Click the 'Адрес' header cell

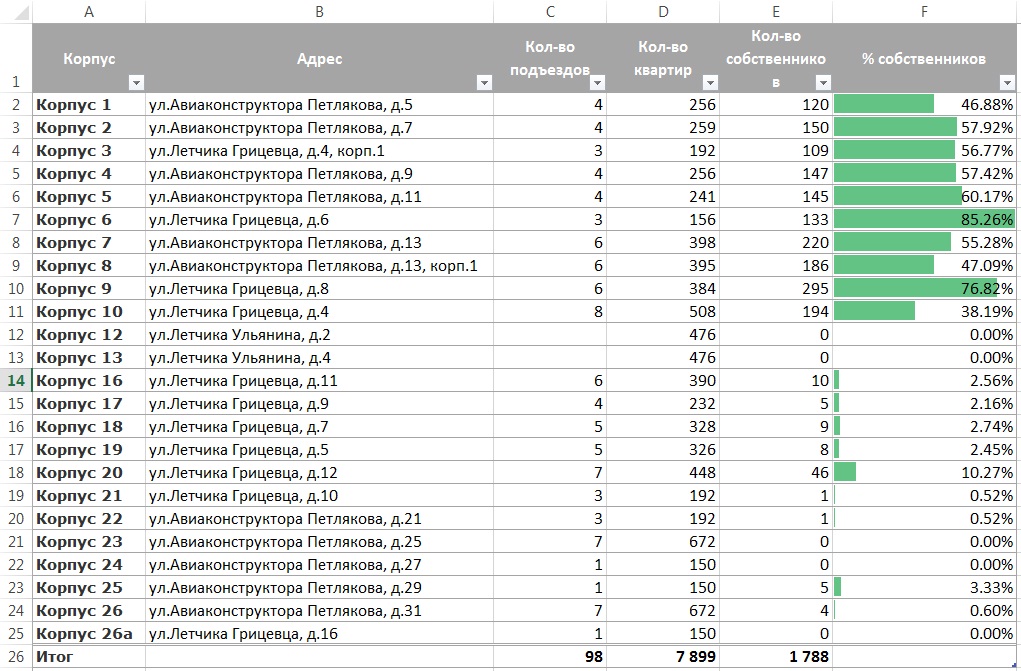tap(319, 58)
